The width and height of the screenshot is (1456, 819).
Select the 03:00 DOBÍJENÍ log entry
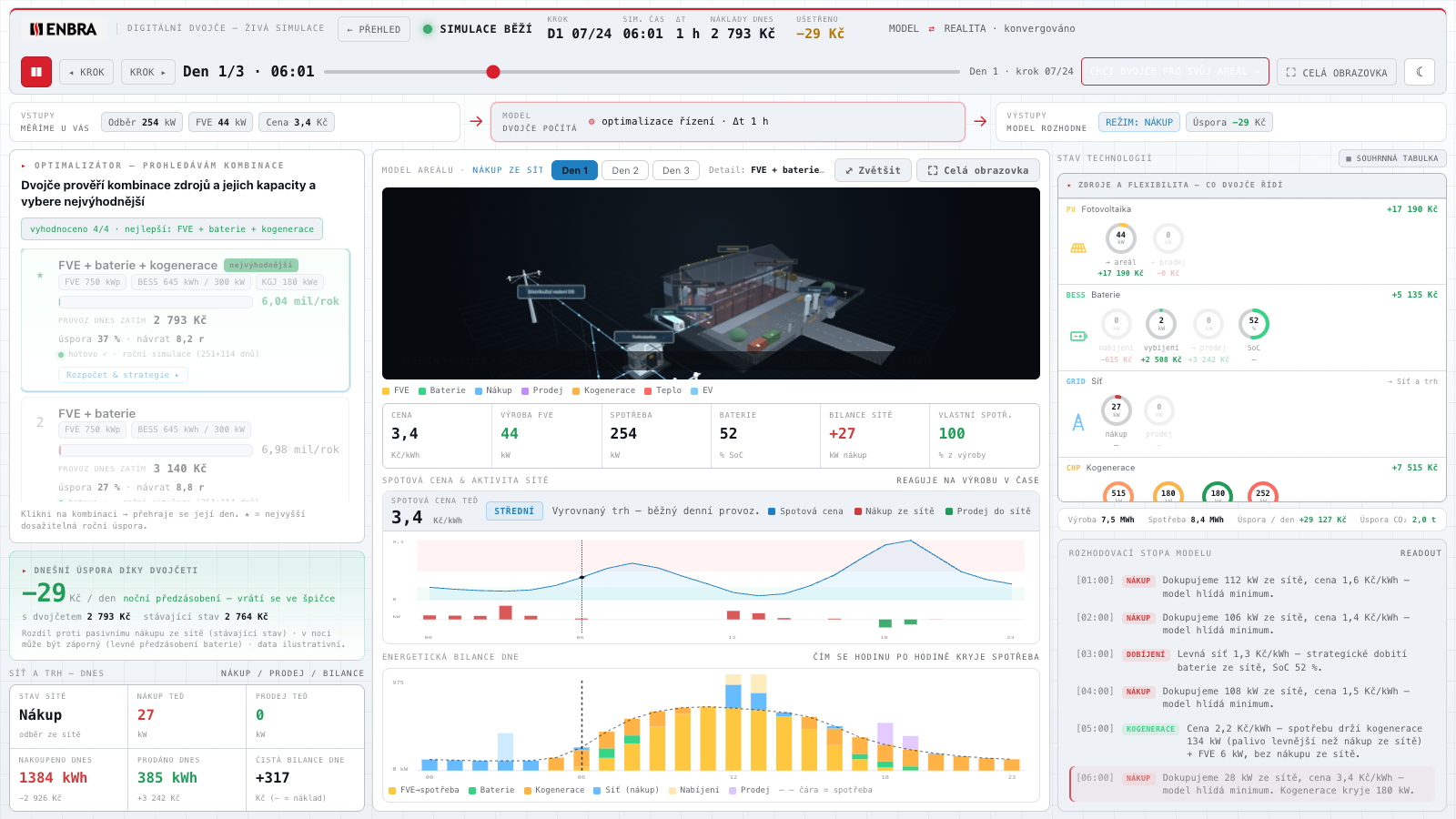click(x=1252, y=661)
